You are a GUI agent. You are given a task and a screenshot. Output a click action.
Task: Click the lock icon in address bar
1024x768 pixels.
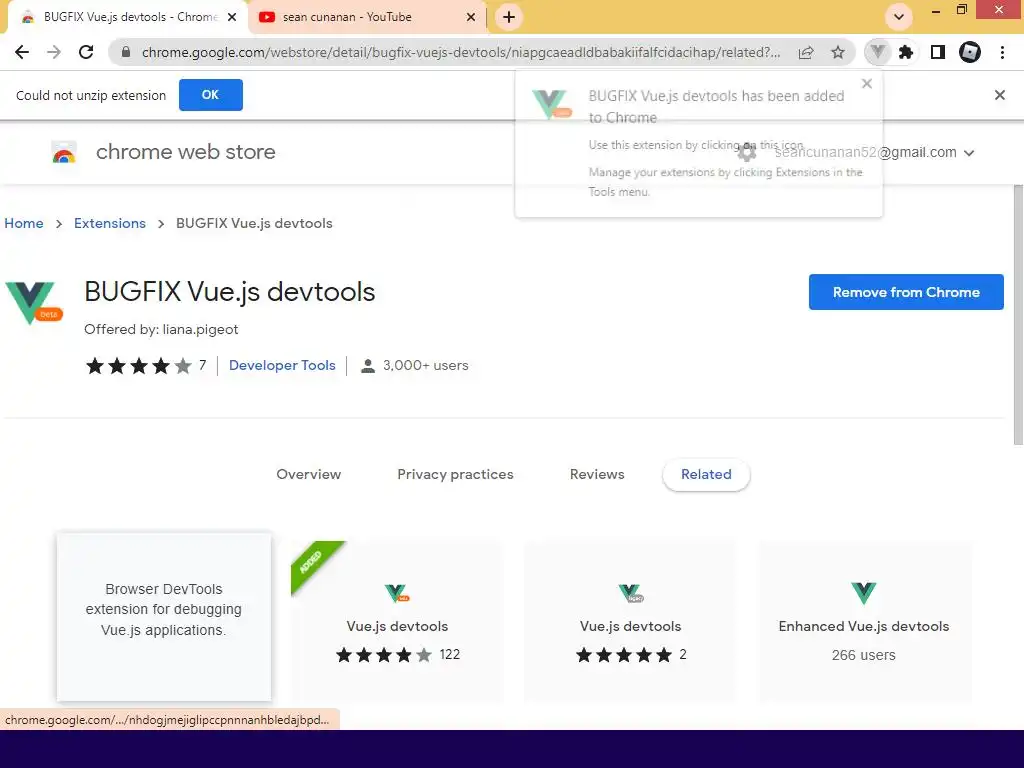[x=126, y=52]
